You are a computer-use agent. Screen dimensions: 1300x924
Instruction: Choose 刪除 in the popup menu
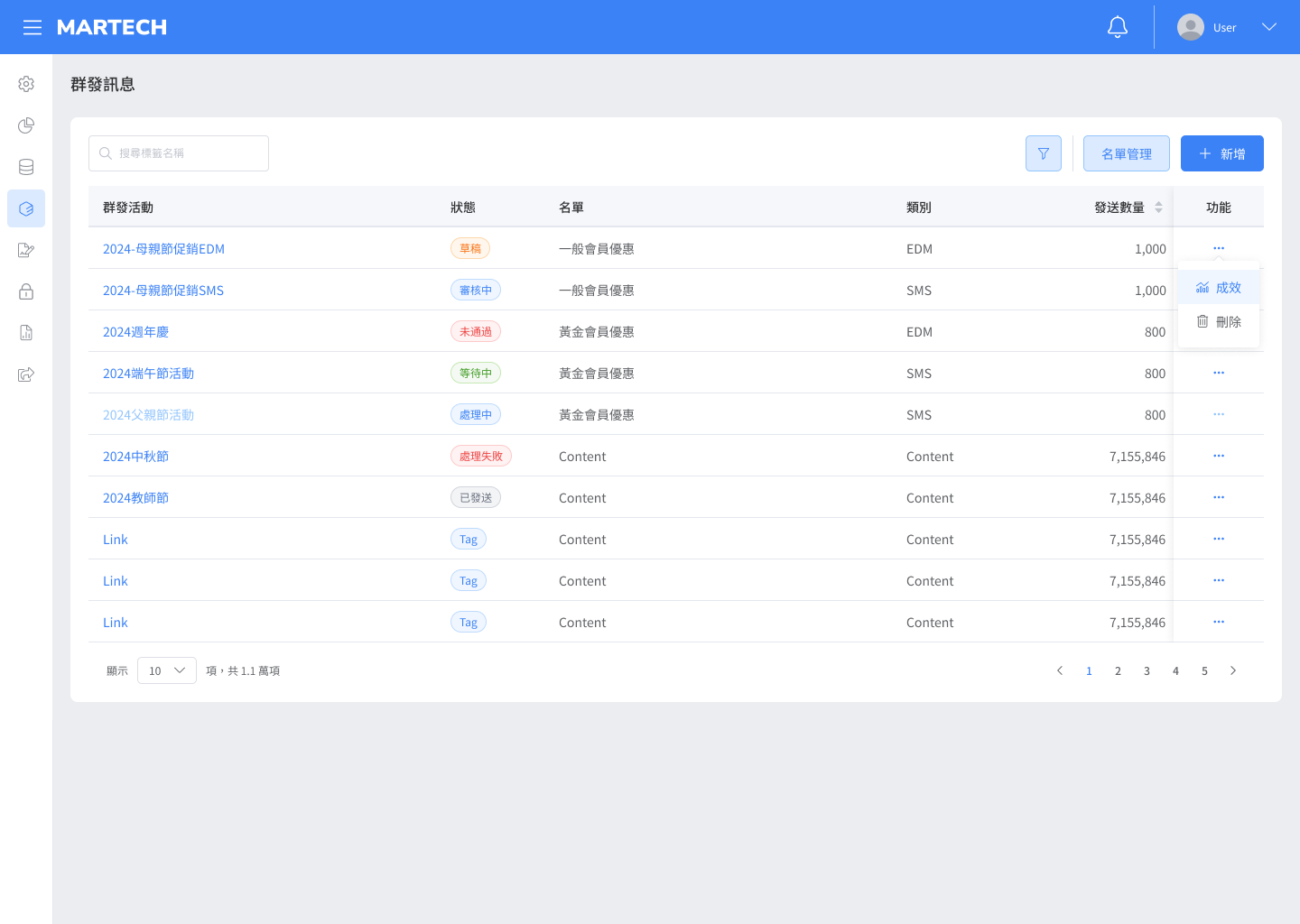[x=1219, y=322]
